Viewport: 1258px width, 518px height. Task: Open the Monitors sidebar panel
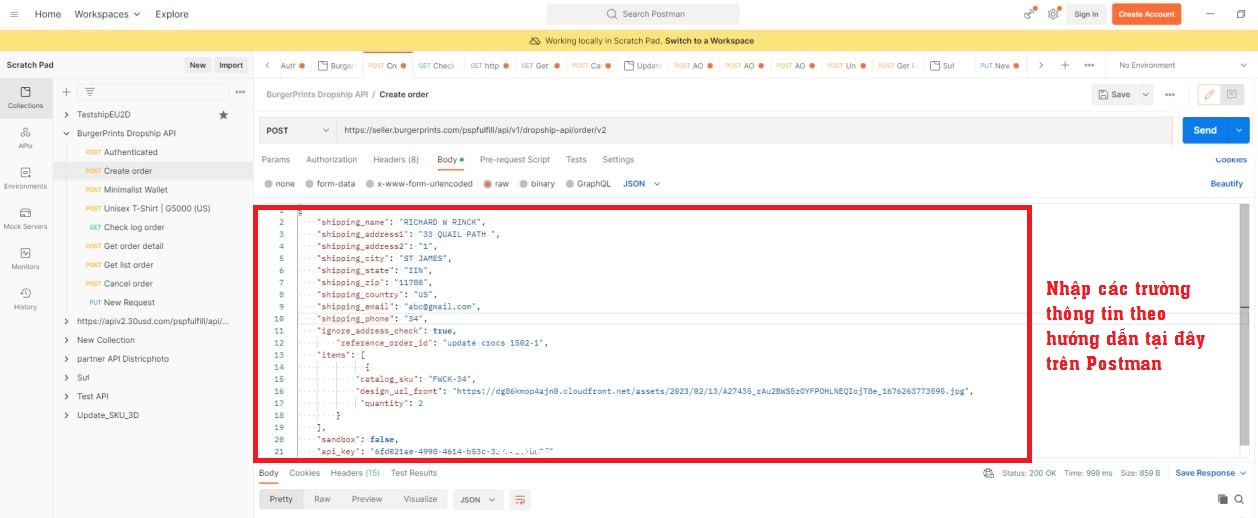25,259
